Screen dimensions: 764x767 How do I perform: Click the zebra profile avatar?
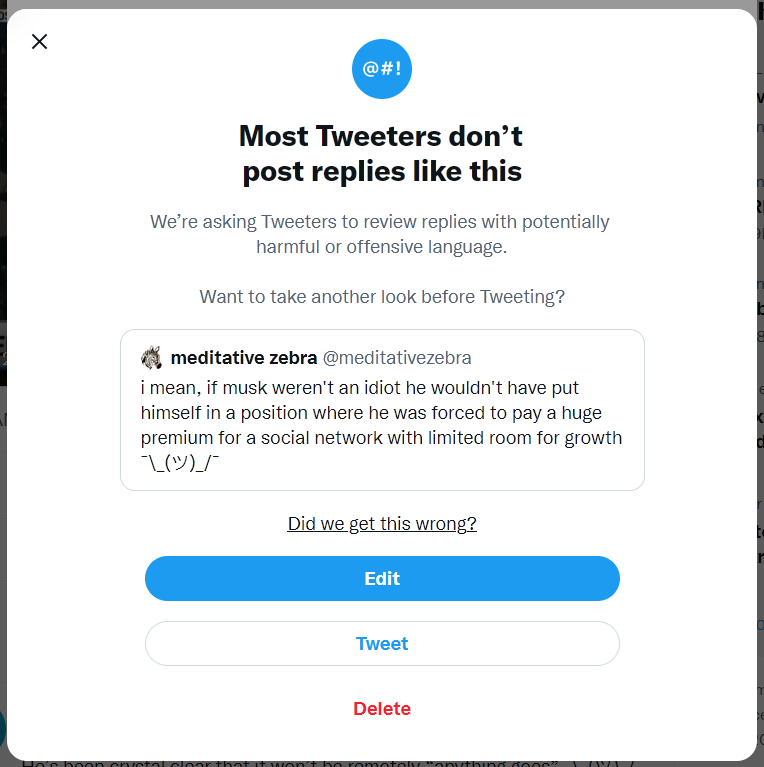152,357
